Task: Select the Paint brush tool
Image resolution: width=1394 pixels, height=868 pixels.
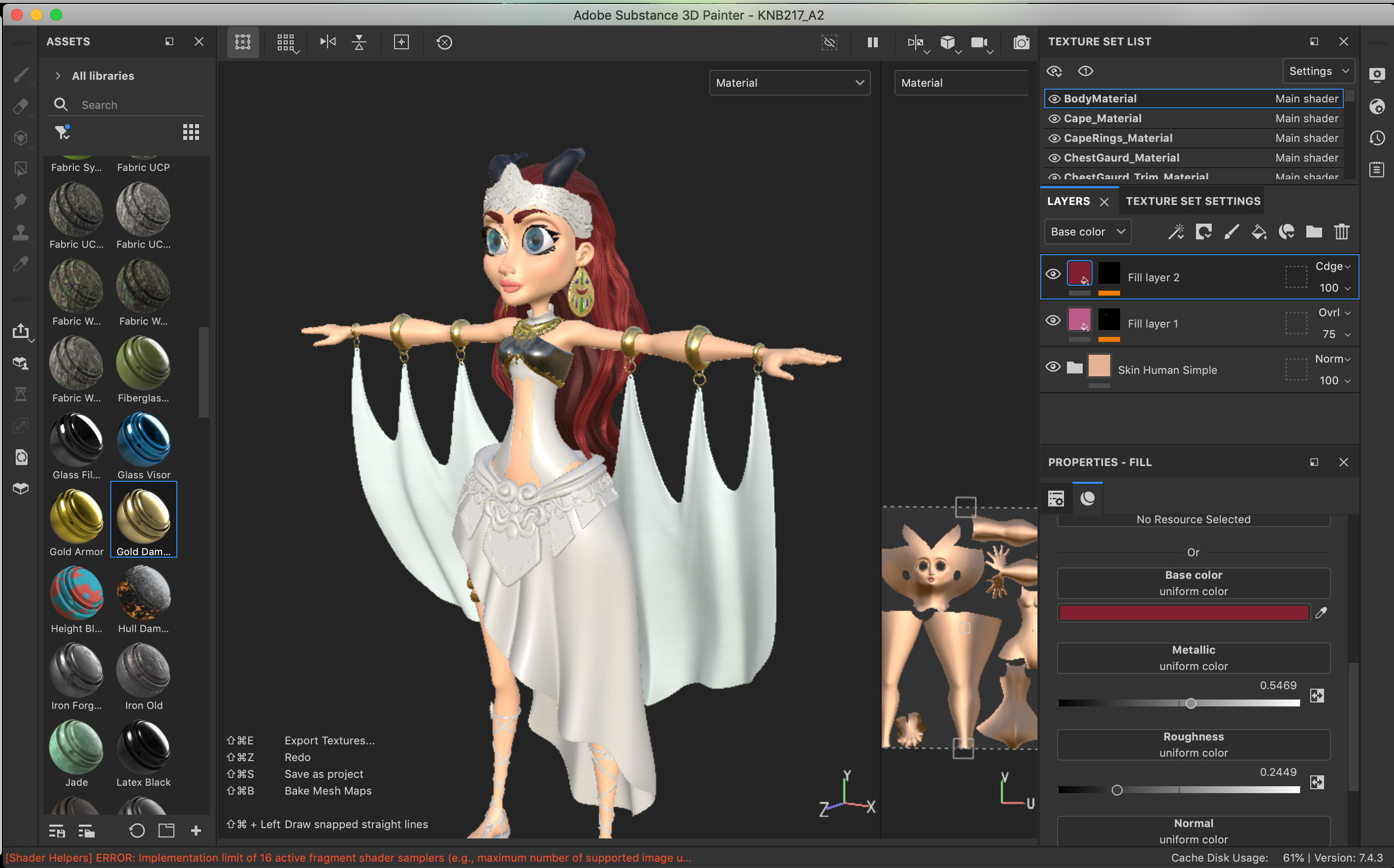Action: pos(21,74)
